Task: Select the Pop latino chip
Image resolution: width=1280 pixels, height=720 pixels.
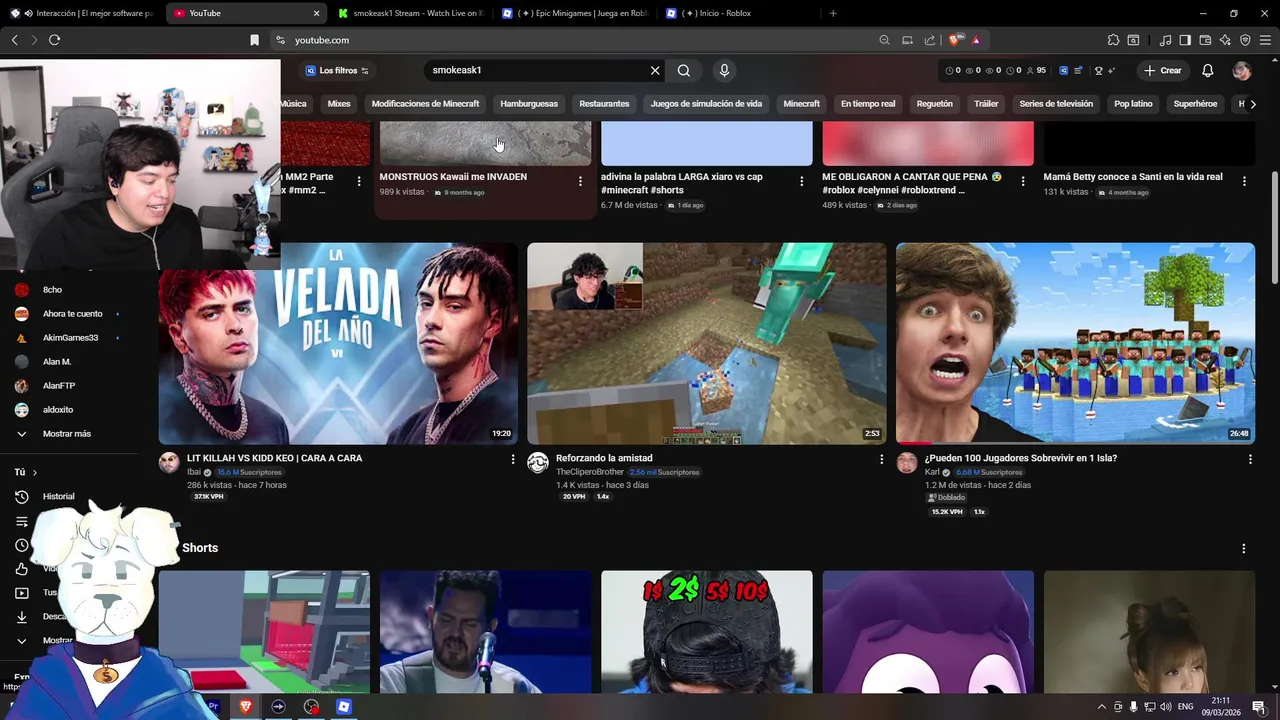Action: 1133,104
